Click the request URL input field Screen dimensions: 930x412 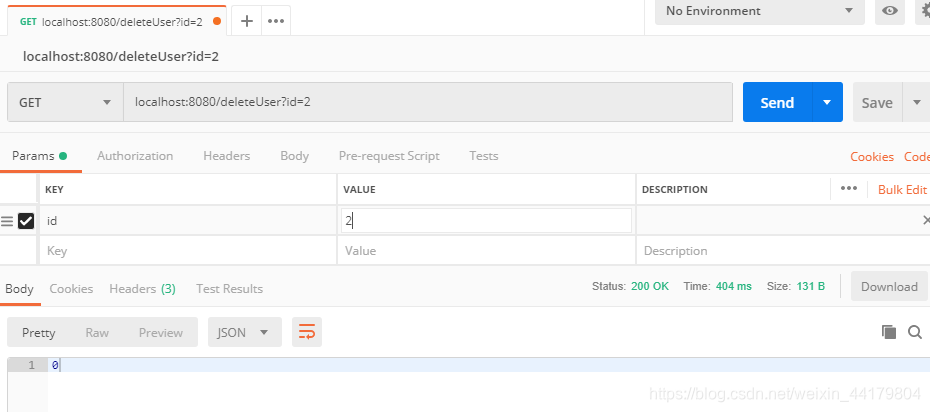pyautogui.click(x=428, y=102)
